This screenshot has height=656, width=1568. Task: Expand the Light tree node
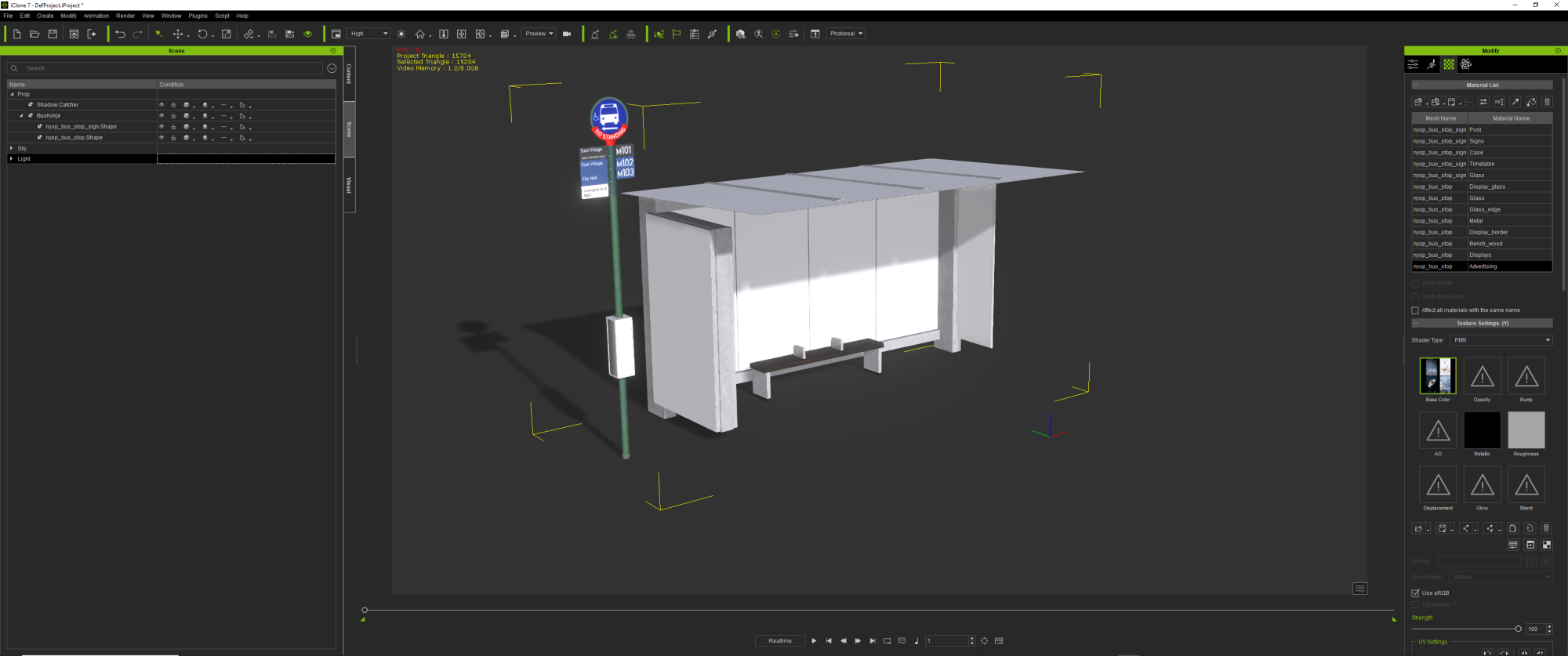click(x=12, y=159)
